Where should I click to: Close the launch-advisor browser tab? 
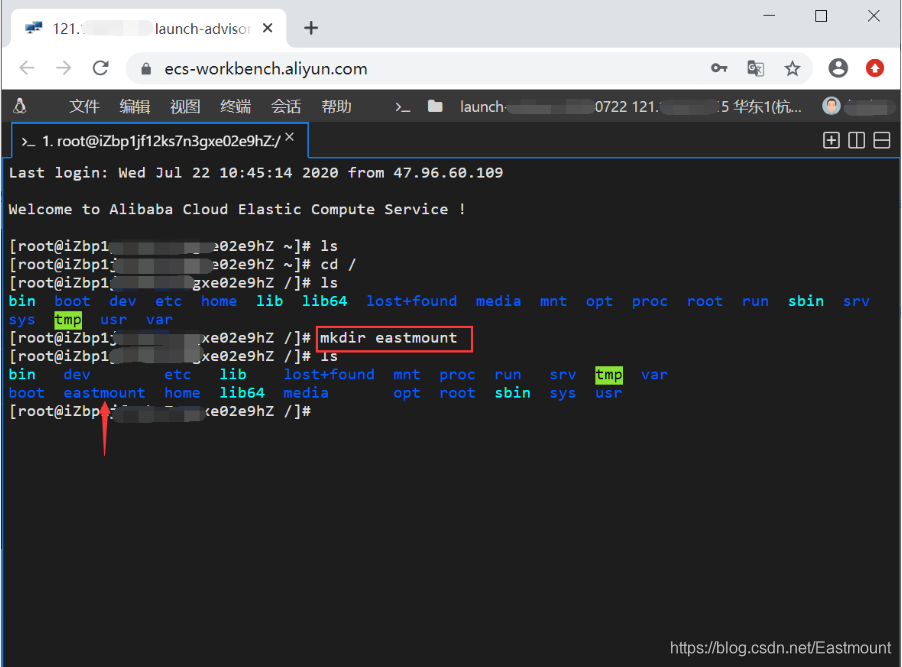coord(267,28)
